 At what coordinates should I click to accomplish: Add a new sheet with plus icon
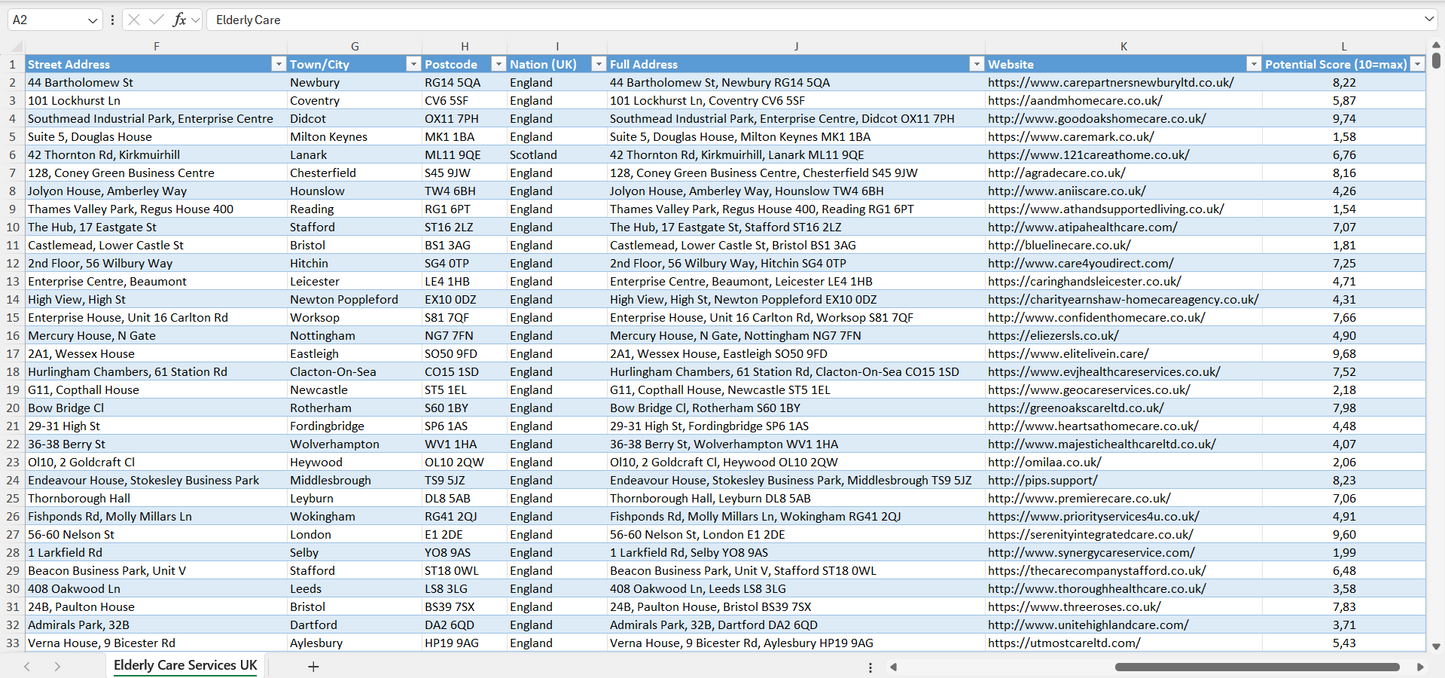(313, 666)
